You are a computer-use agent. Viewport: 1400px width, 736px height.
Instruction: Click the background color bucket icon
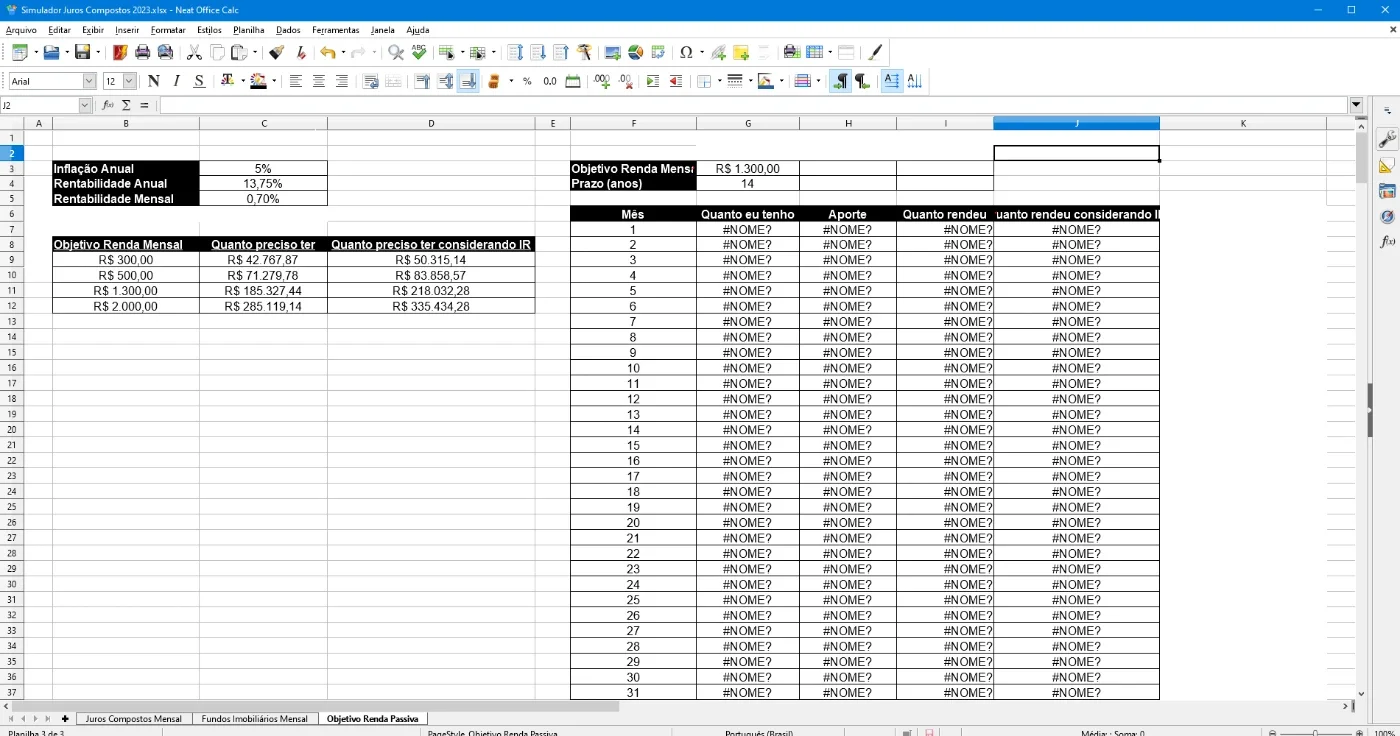pos(259,81)
